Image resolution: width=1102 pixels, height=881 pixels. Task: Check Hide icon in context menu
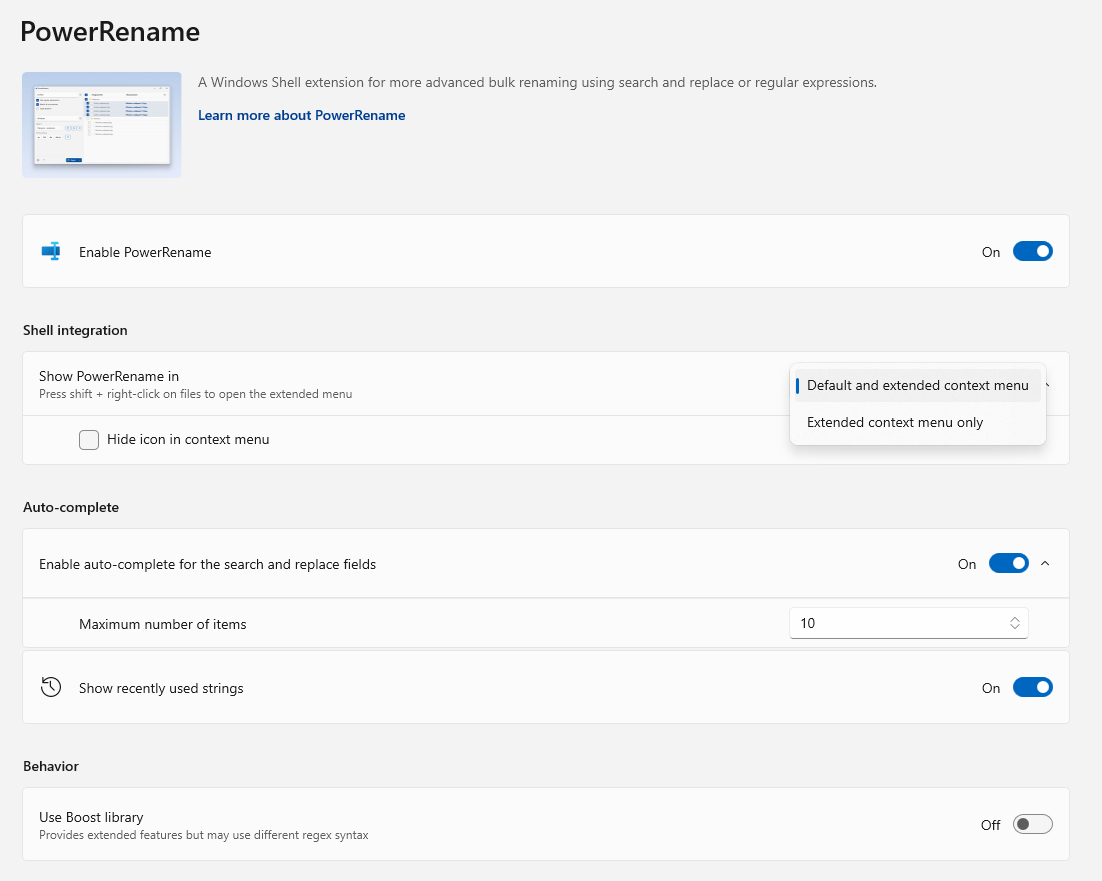click(89, 439)
